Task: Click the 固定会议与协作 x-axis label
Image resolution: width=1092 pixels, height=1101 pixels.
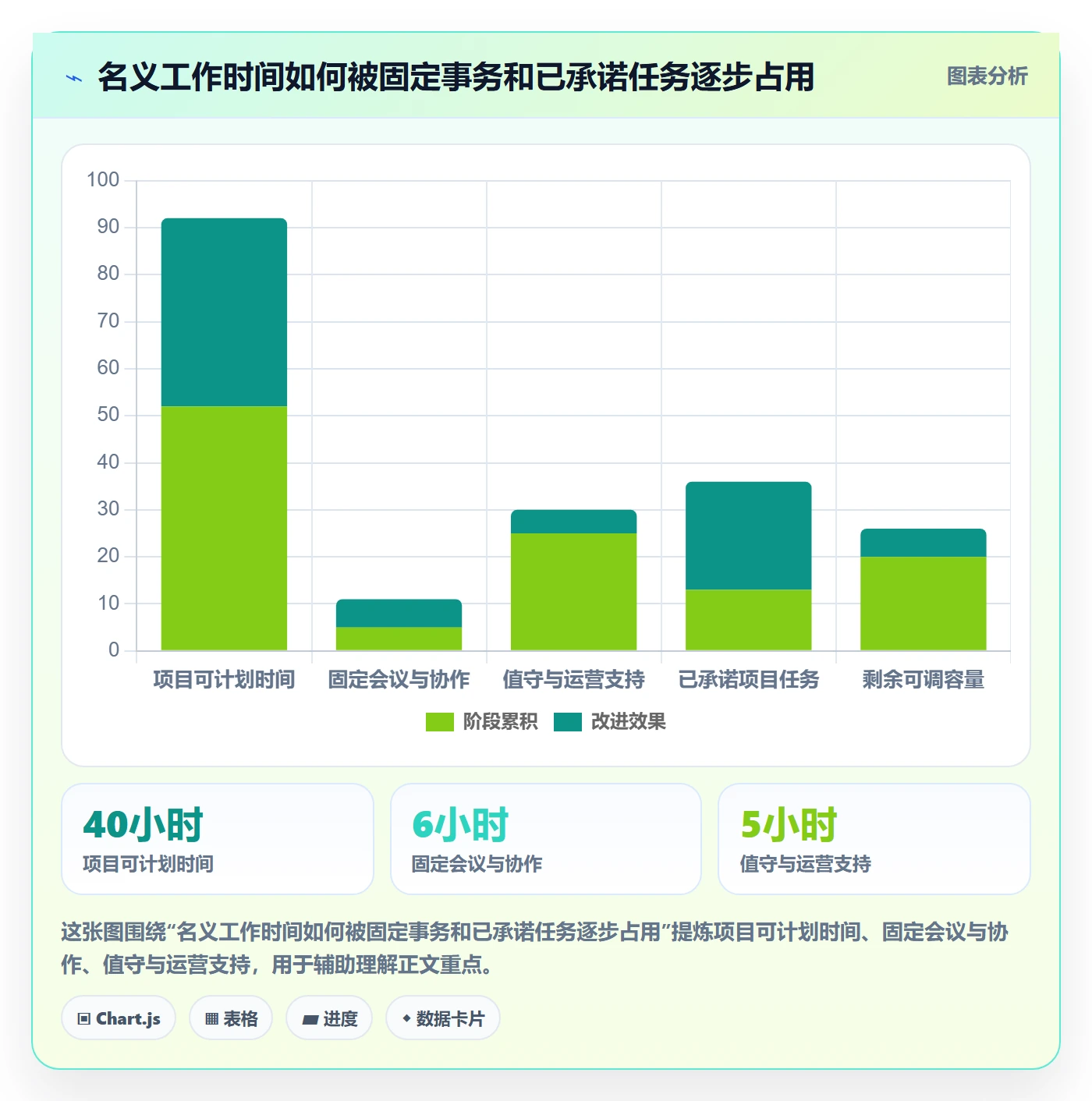Action: pyautogui.click(x=399, y=680)
